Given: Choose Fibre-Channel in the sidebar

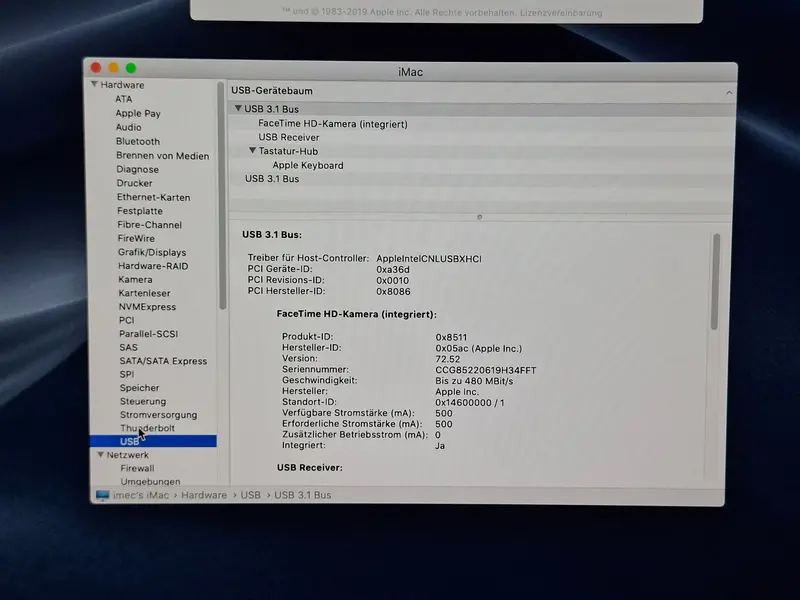Looking at the screenshot, I should 149,224.
